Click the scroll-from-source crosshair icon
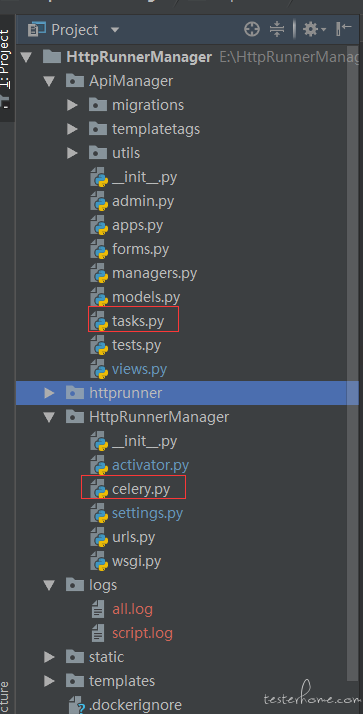This screenshot has width=363, height=714. 251,30
